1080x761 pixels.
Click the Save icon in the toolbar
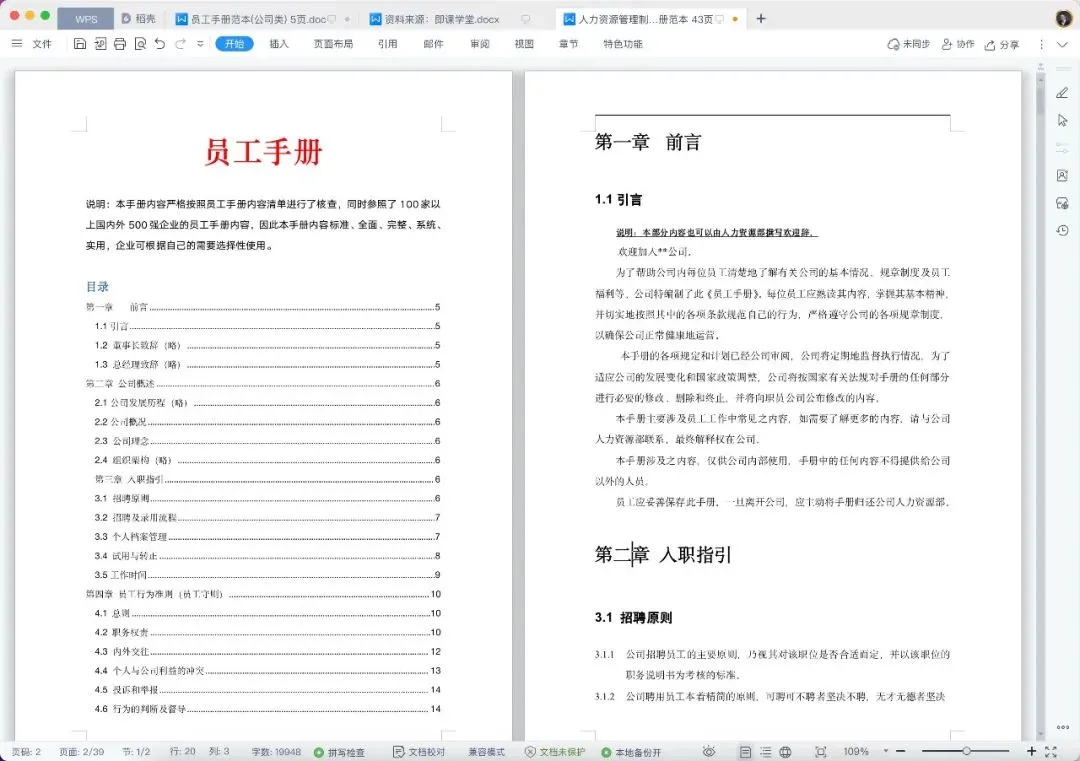pos(80,44)
